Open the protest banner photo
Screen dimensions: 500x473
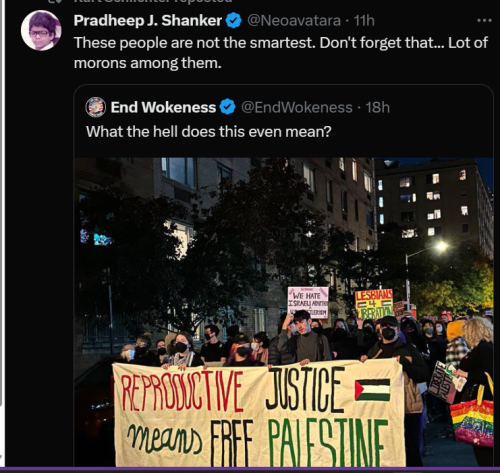point(284,312)
